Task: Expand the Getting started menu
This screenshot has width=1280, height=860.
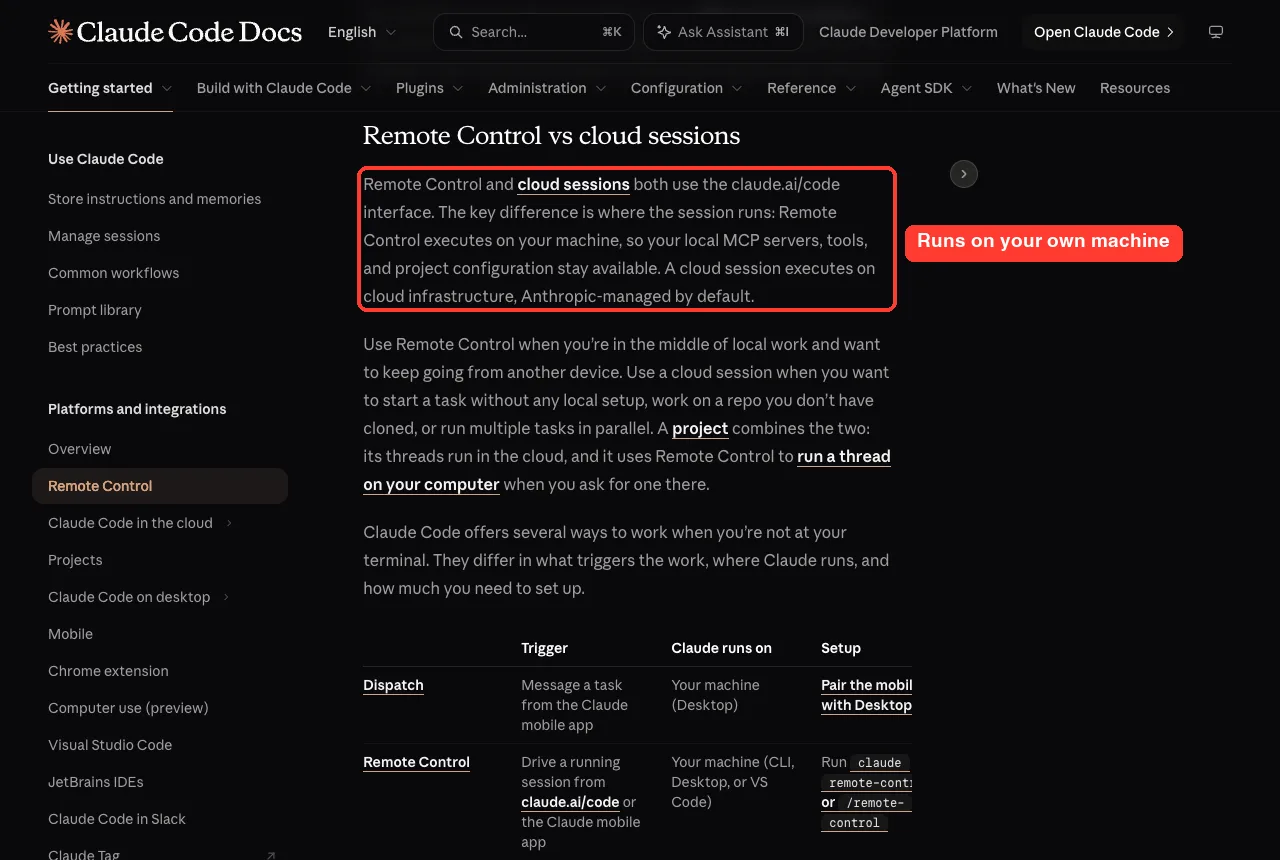Action: click(110, 88)
